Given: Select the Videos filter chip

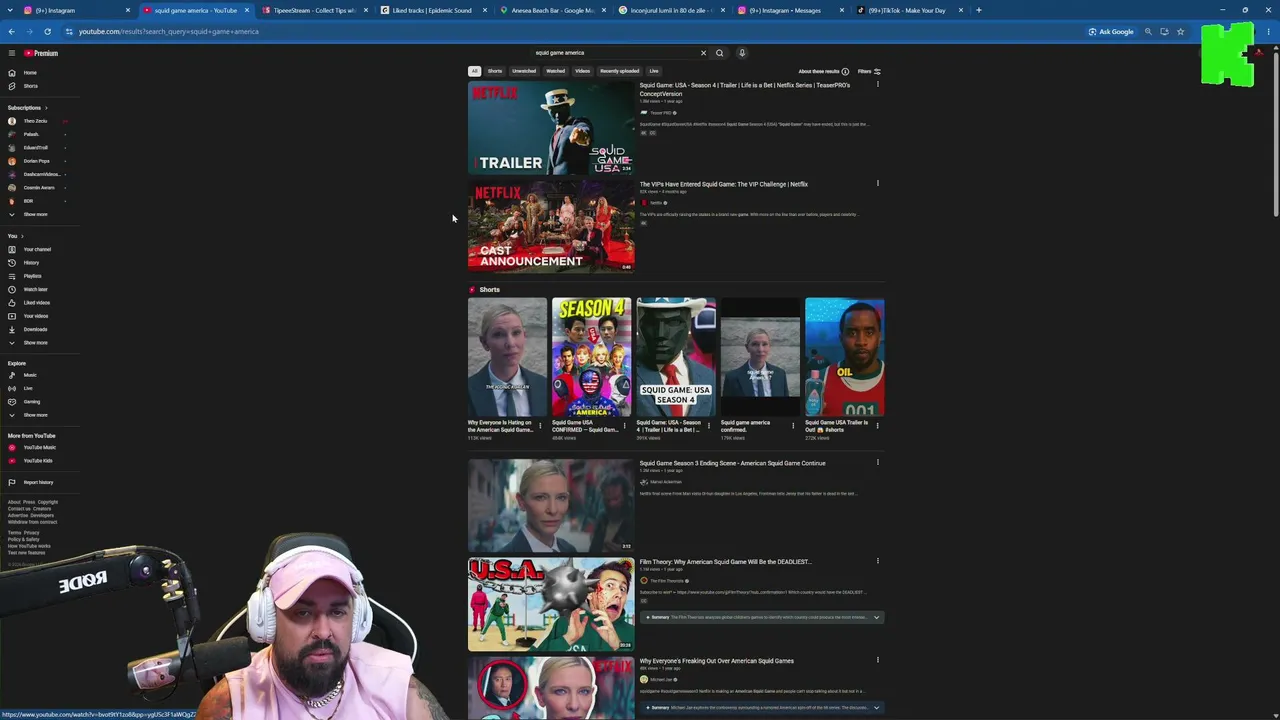Looking at the screenshot, I should click(x=582, y=71).
